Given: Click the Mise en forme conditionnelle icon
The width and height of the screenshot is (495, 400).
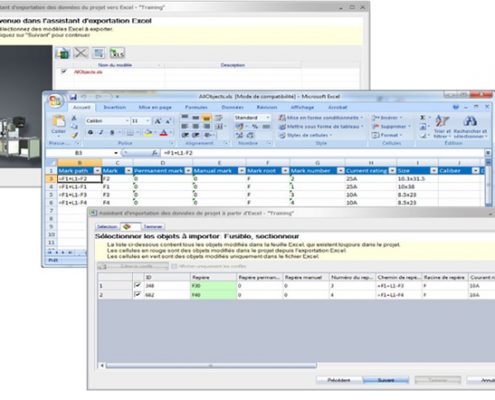Looking at the screenshot, I should 282,118.
